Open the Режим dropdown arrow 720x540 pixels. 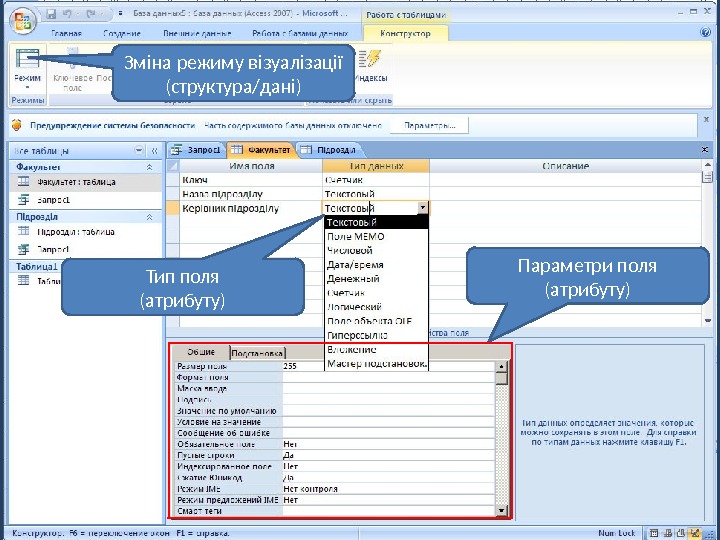pyautogui.click(x=27, y=87)
